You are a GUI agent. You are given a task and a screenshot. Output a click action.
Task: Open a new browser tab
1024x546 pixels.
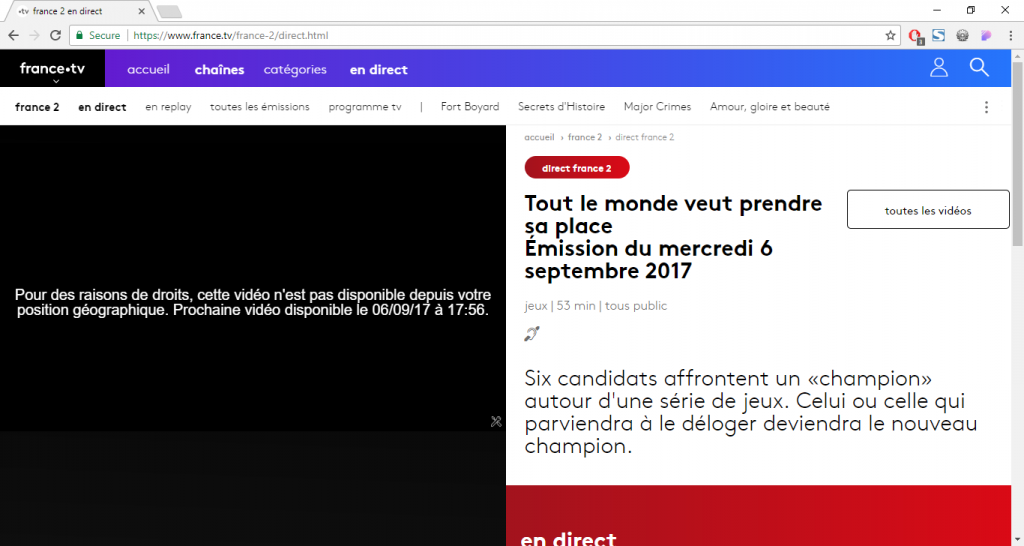[x=169, y=11]
